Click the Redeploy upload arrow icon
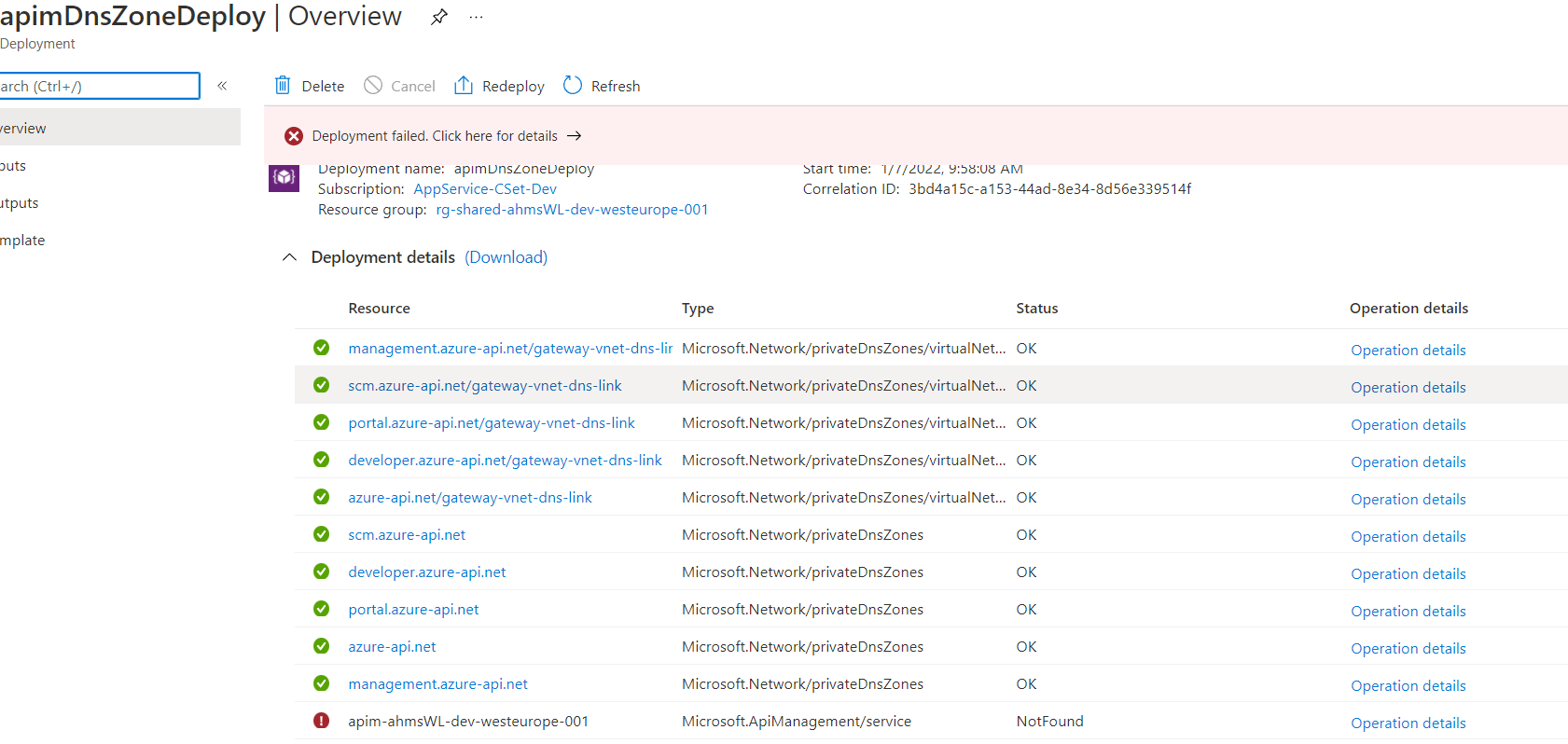This screenshot has height=744, width=1568. 464,86
